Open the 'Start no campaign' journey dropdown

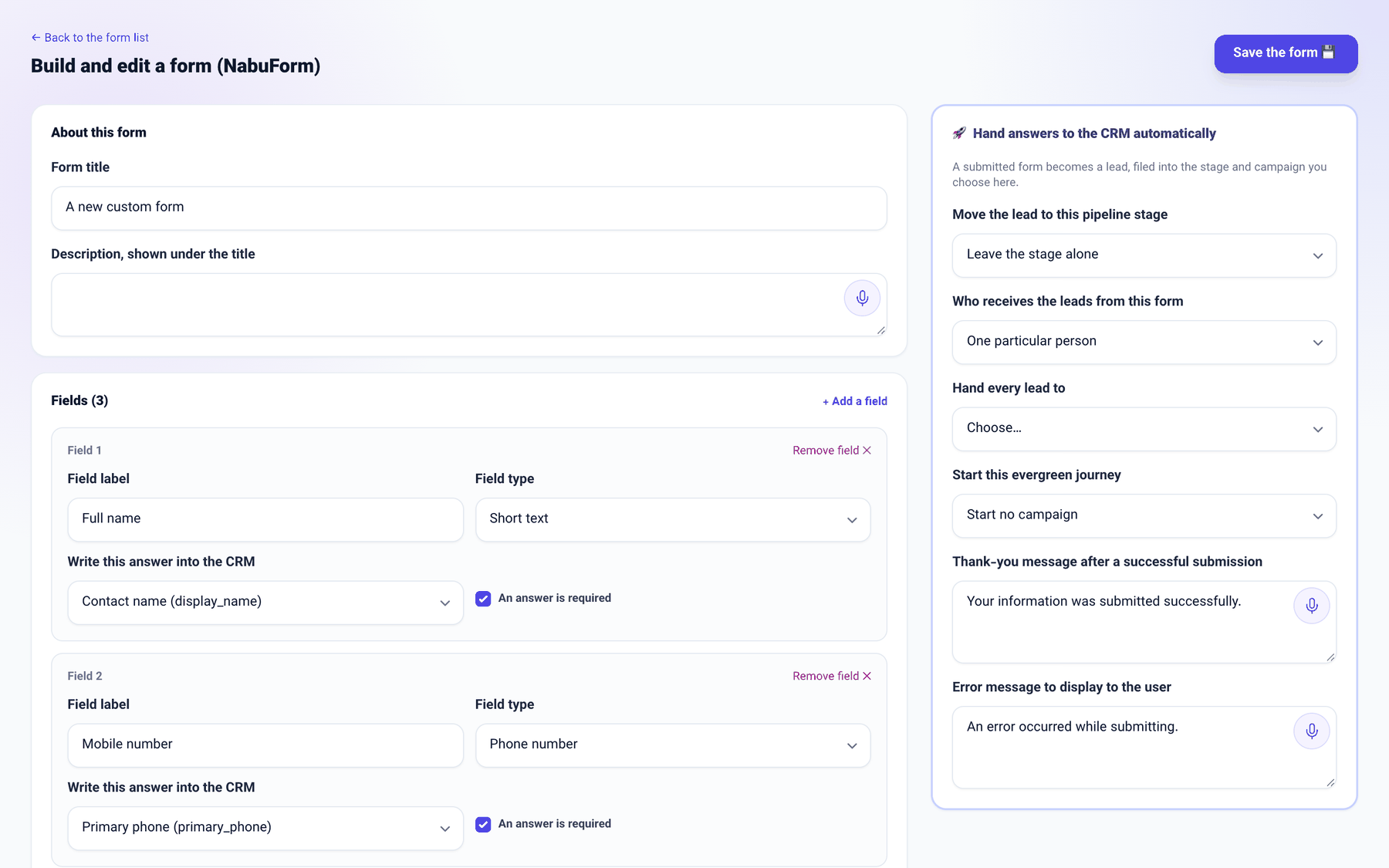(x=1144, y=515)
